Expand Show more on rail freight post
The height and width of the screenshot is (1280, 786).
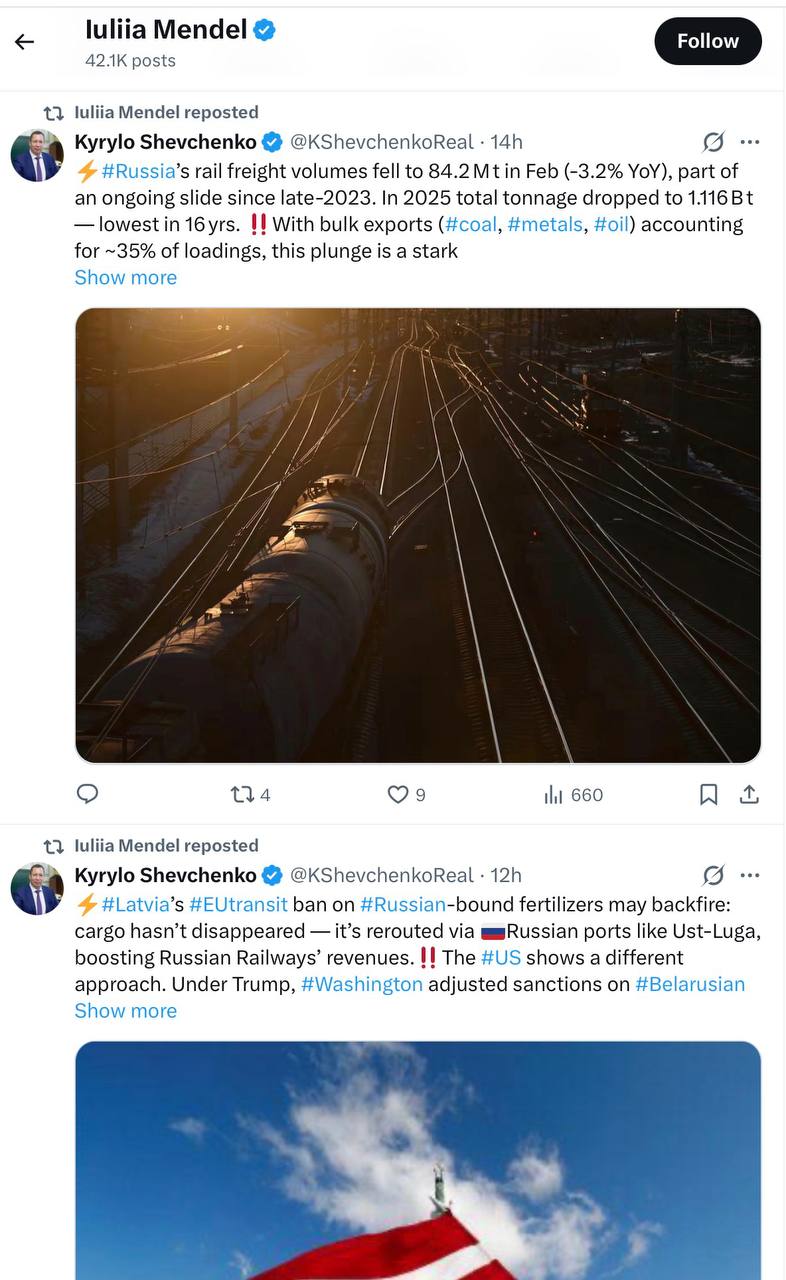click(x=125, y=277)
